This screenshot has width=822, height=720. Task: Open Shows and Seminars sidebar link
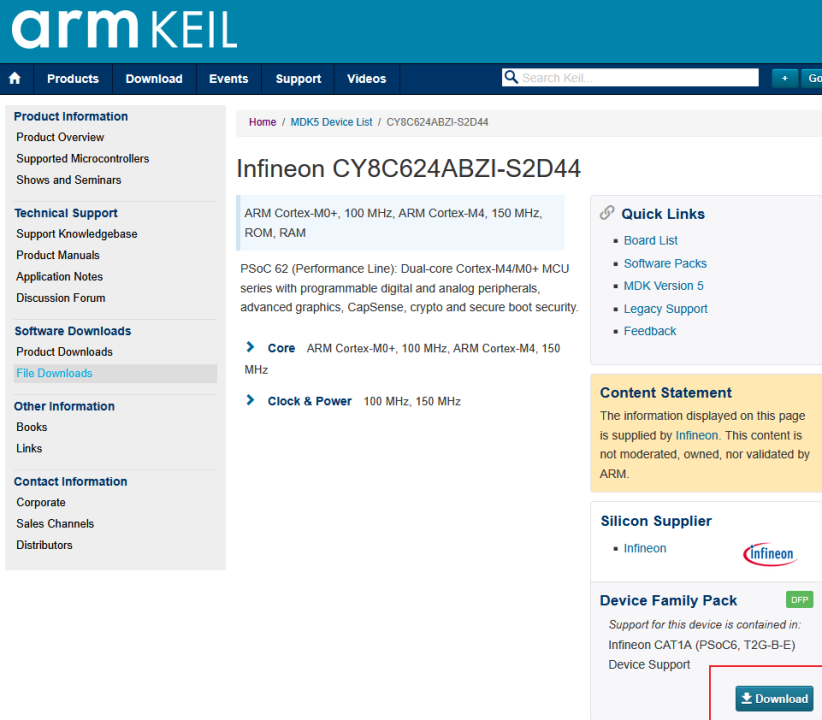(69, 180)
